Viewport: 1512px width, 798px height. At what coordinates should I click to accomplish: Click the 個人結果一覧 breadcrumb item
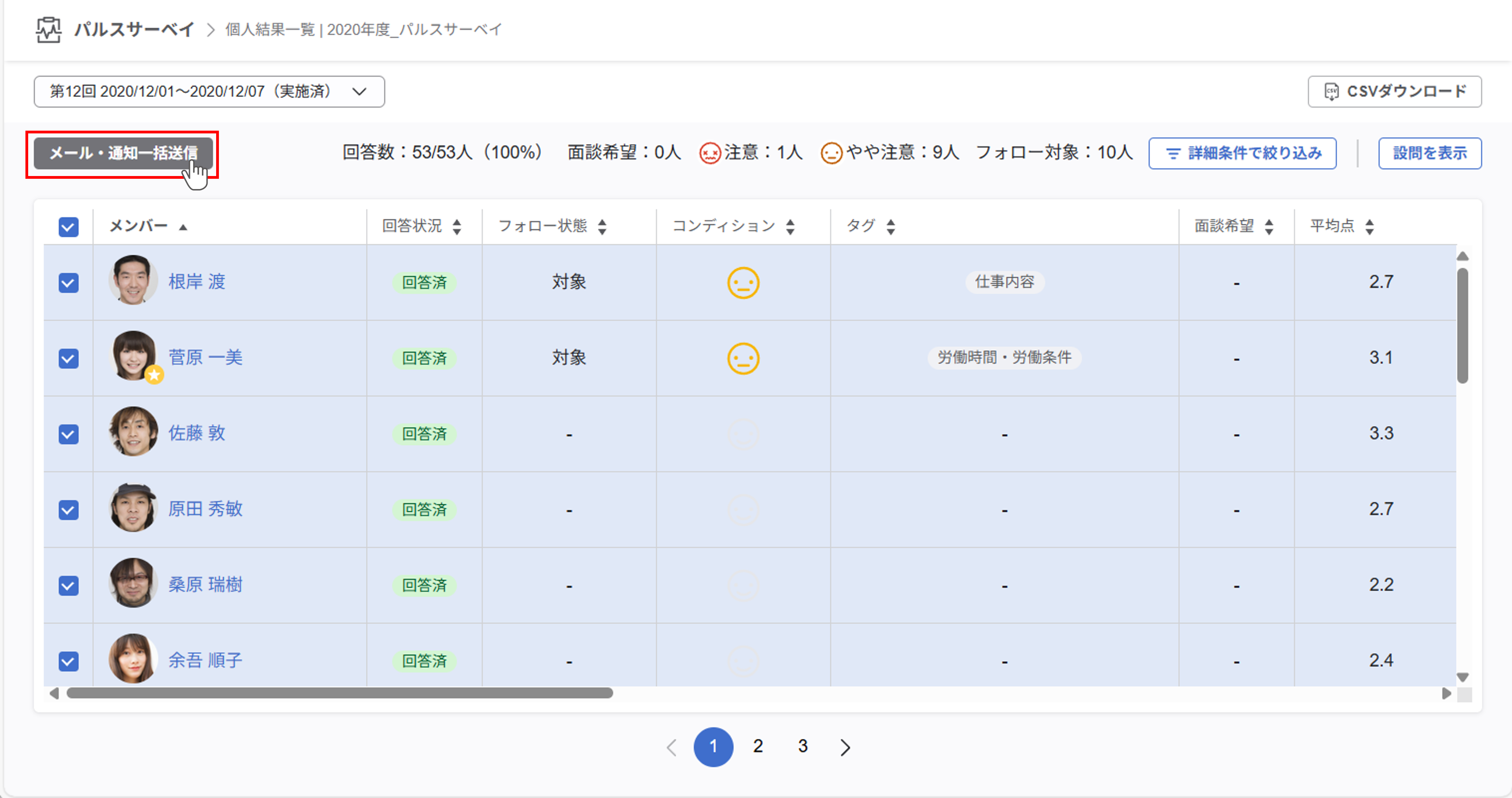coord(270,30)
